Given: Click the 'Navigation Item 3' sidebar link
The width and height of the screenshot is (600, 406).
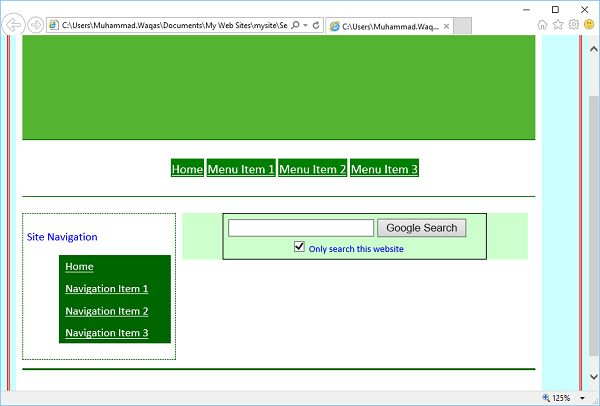Looking at the screenshot, I should pos(106,333).
